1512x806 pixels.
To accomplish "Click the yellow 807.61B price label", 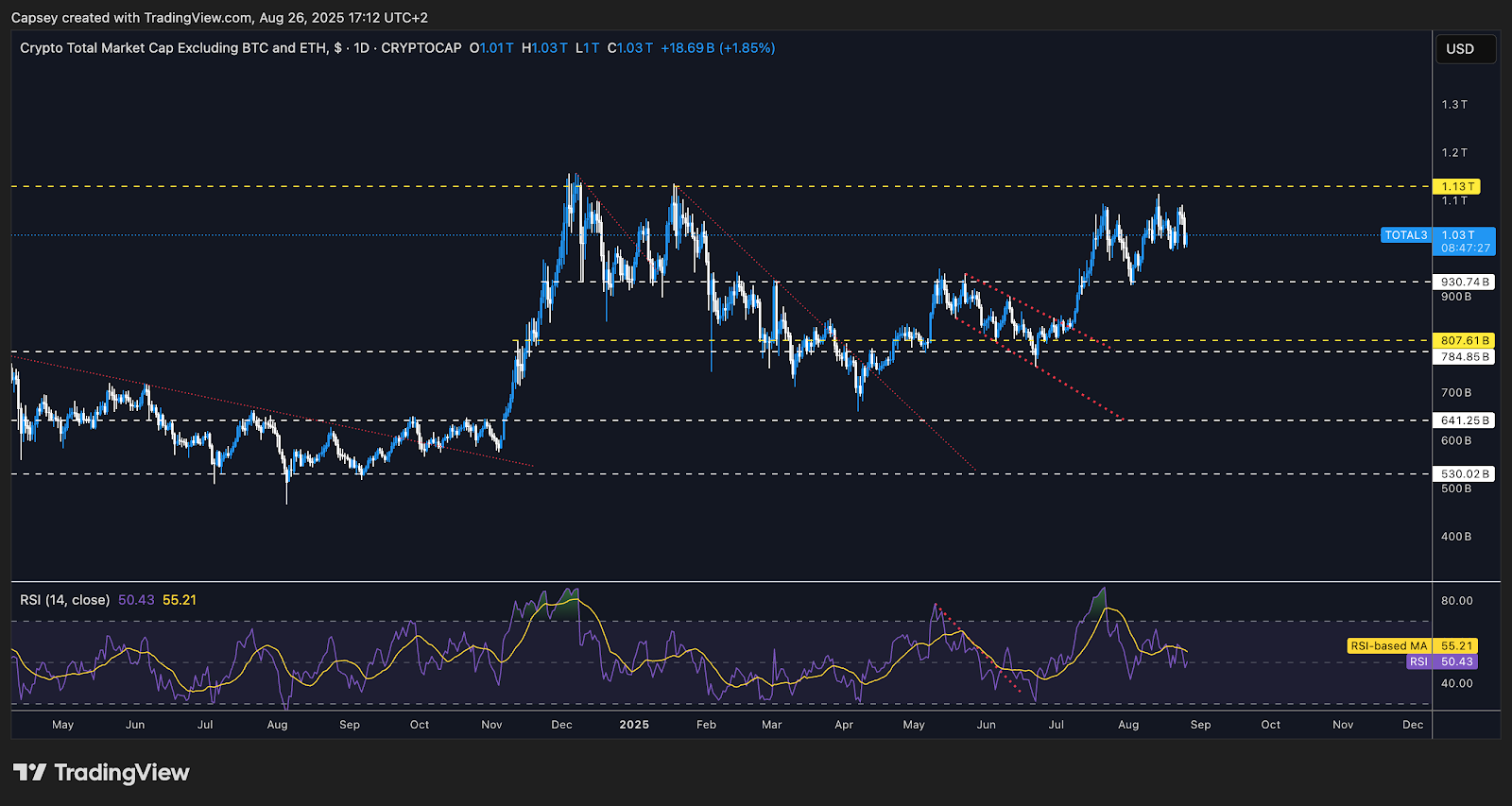I will 1464,340.
